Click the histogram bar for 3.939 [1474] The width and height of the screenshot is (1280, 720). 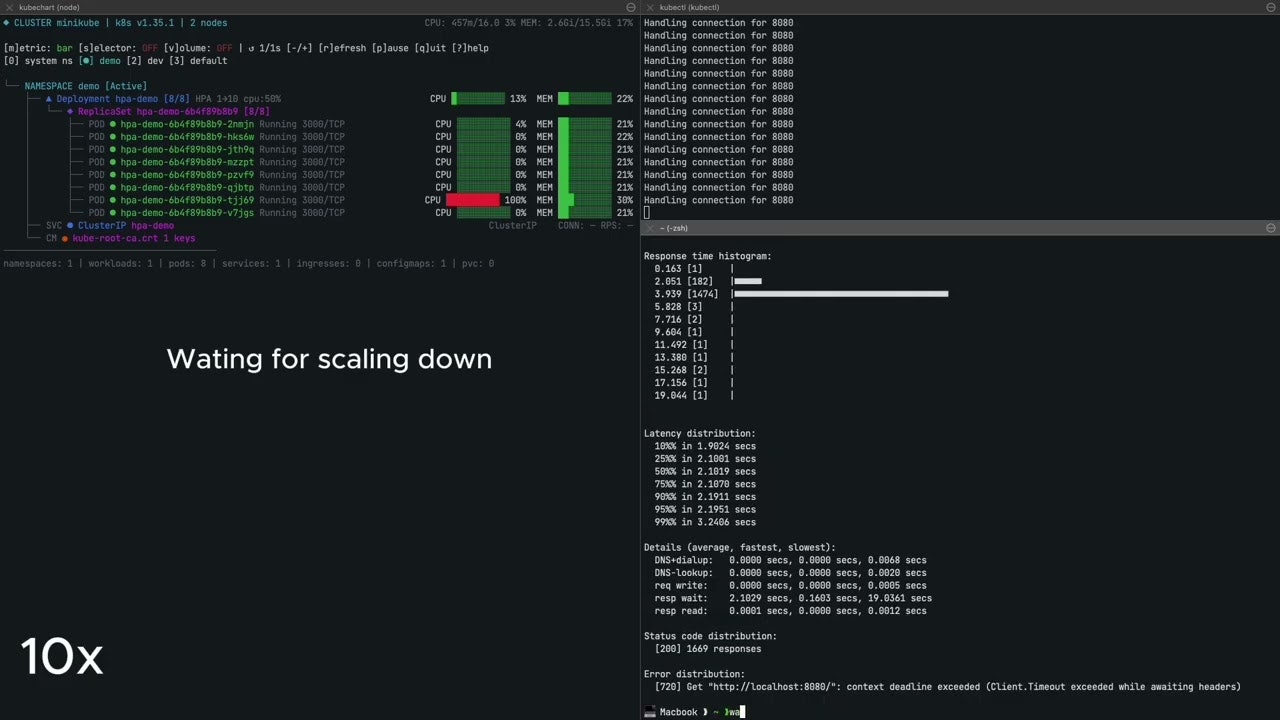click(x=841, y=294)
